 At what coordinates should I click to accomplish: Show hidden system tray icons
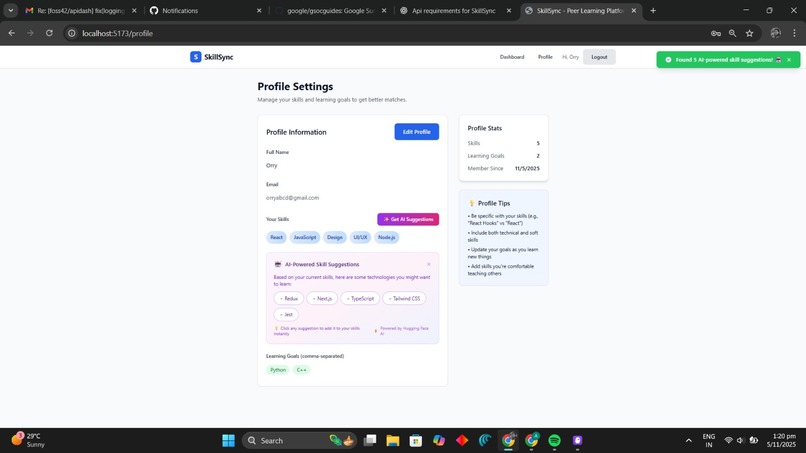point(688,440)
